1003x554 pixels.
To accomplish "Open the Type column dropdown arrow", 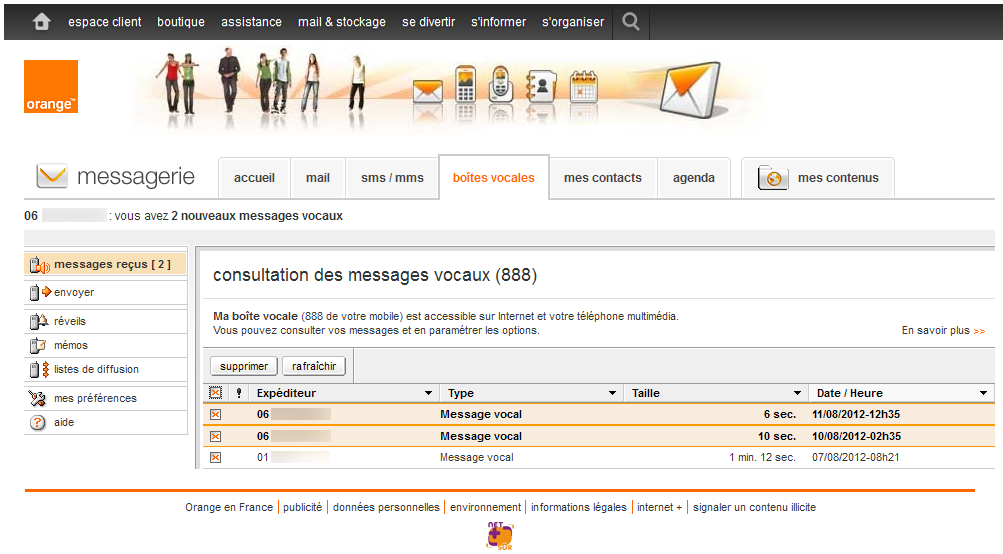I will (x=612, y=394).
